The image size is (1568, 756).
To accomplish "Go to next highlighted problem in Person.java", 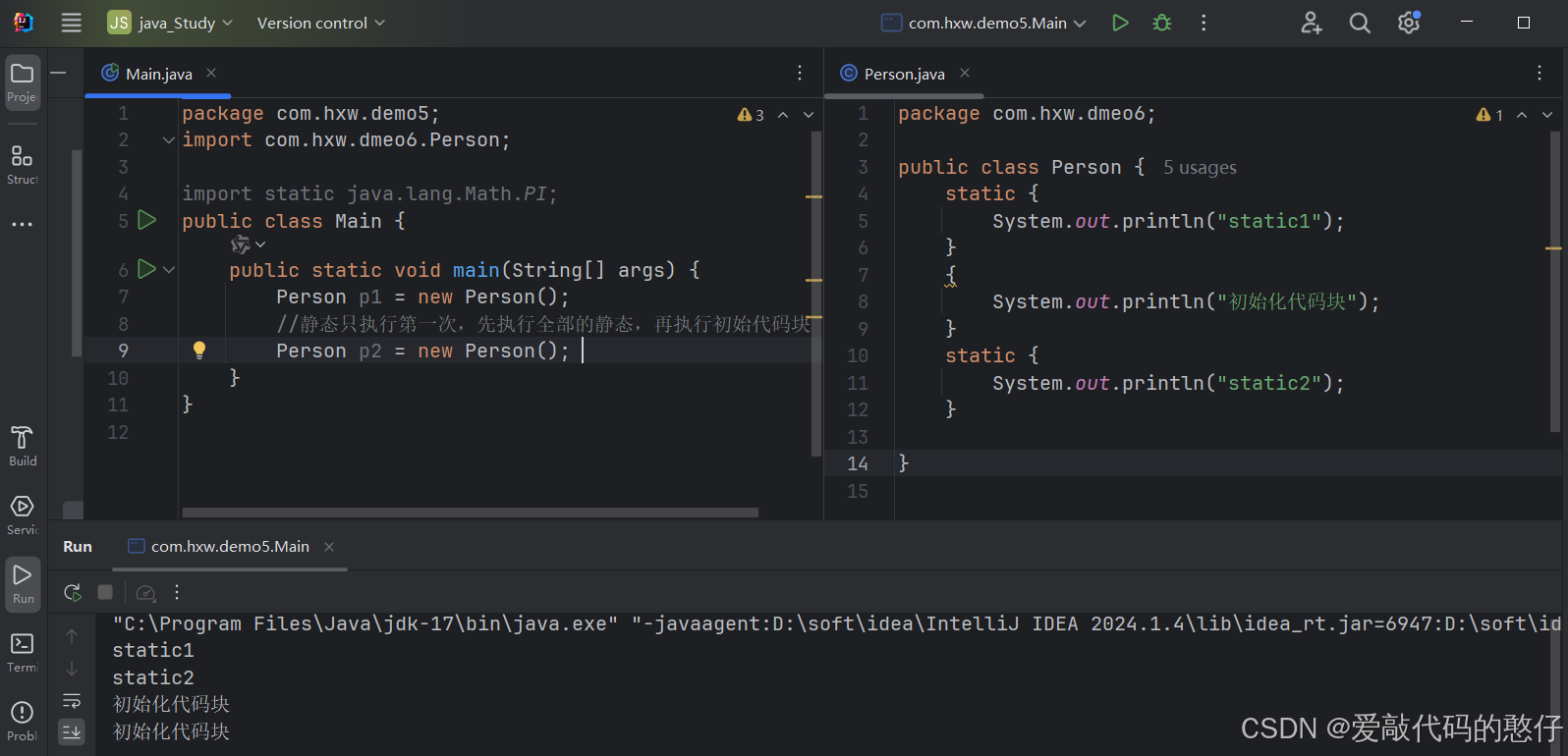I will click(x=1547, y=115).
